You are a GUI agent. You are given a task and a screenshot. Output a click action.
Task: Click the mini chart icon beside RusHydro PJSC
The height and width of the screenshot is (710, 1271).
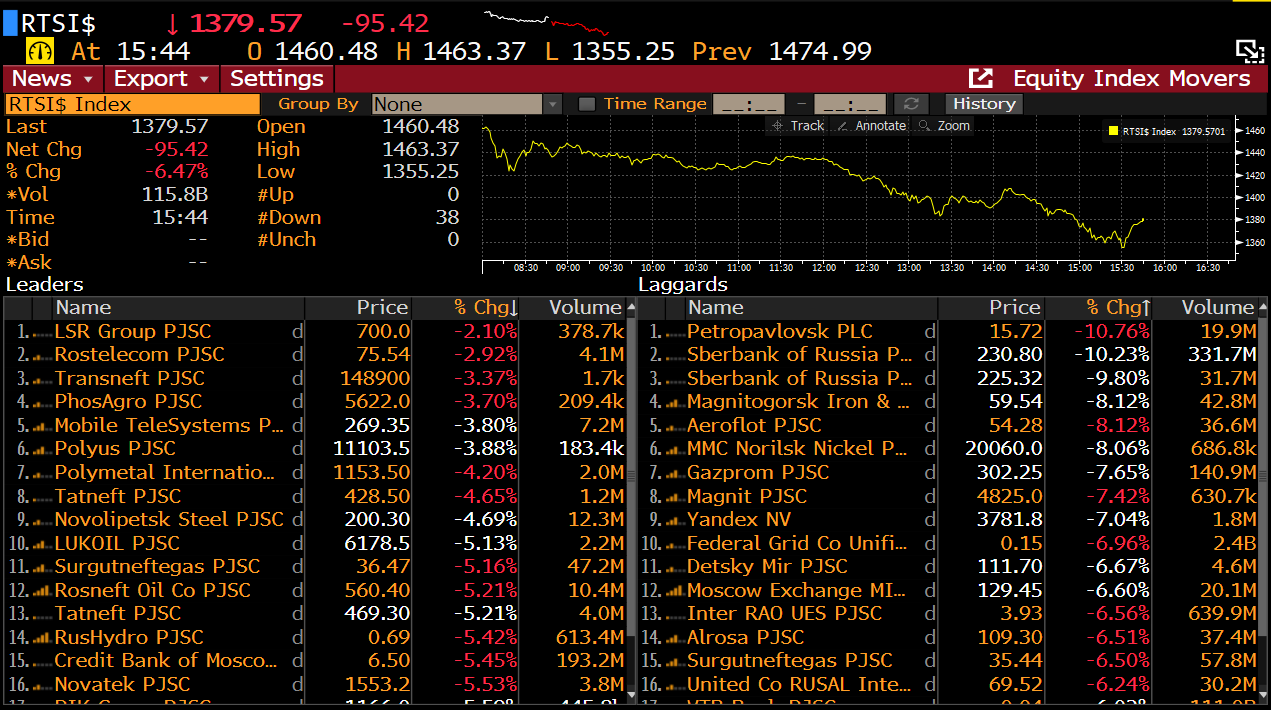[42, 638]
